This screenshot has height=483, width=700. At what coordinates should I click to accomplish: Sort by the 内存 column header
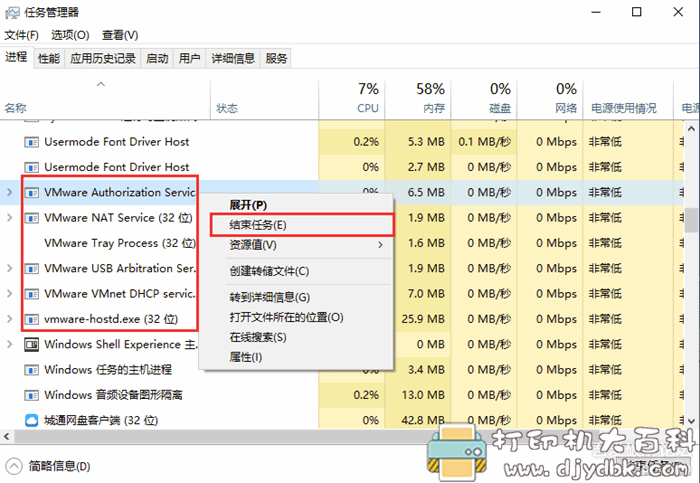[418, 100]
